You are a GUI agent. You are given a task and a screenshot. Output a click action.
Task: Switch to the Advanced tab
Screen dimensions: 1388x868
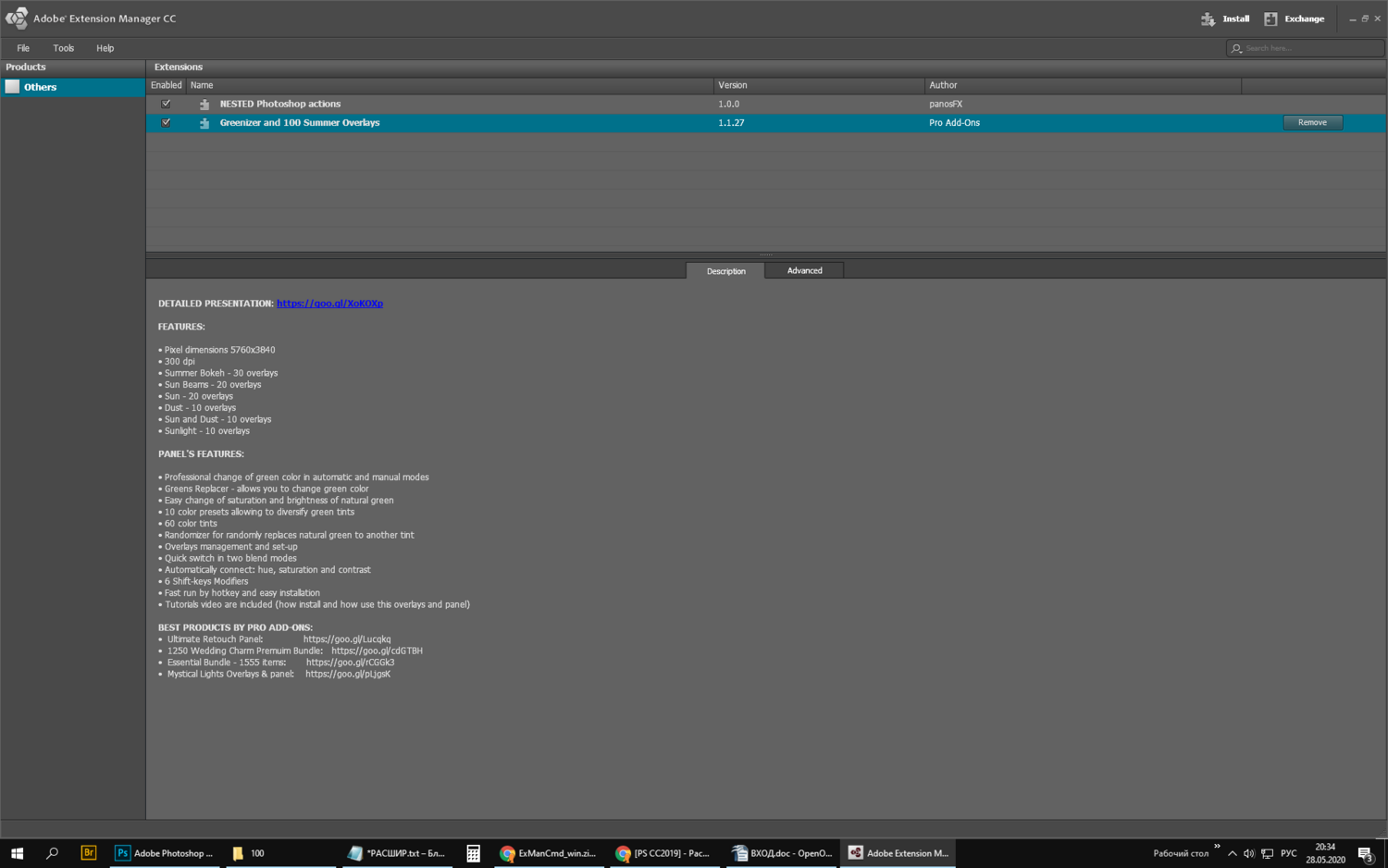[x=804, y=270]
